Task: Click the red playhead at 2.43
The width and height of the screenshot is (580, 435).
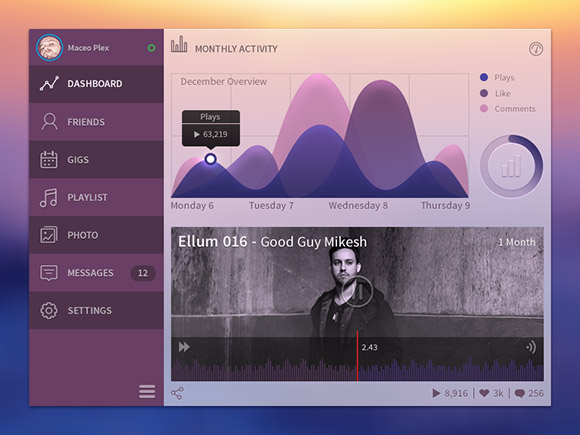Action: 357,356
